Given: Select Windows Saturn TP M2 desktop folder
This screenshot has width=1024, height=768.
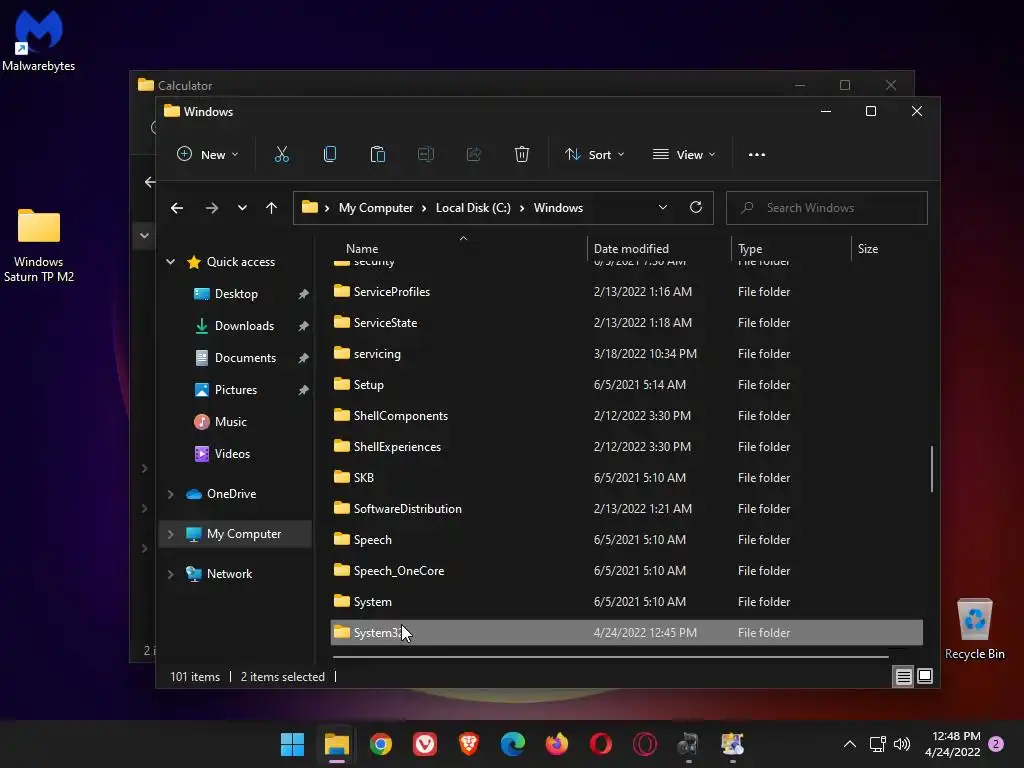Looking at the screenshot, I should pos(39,245).
